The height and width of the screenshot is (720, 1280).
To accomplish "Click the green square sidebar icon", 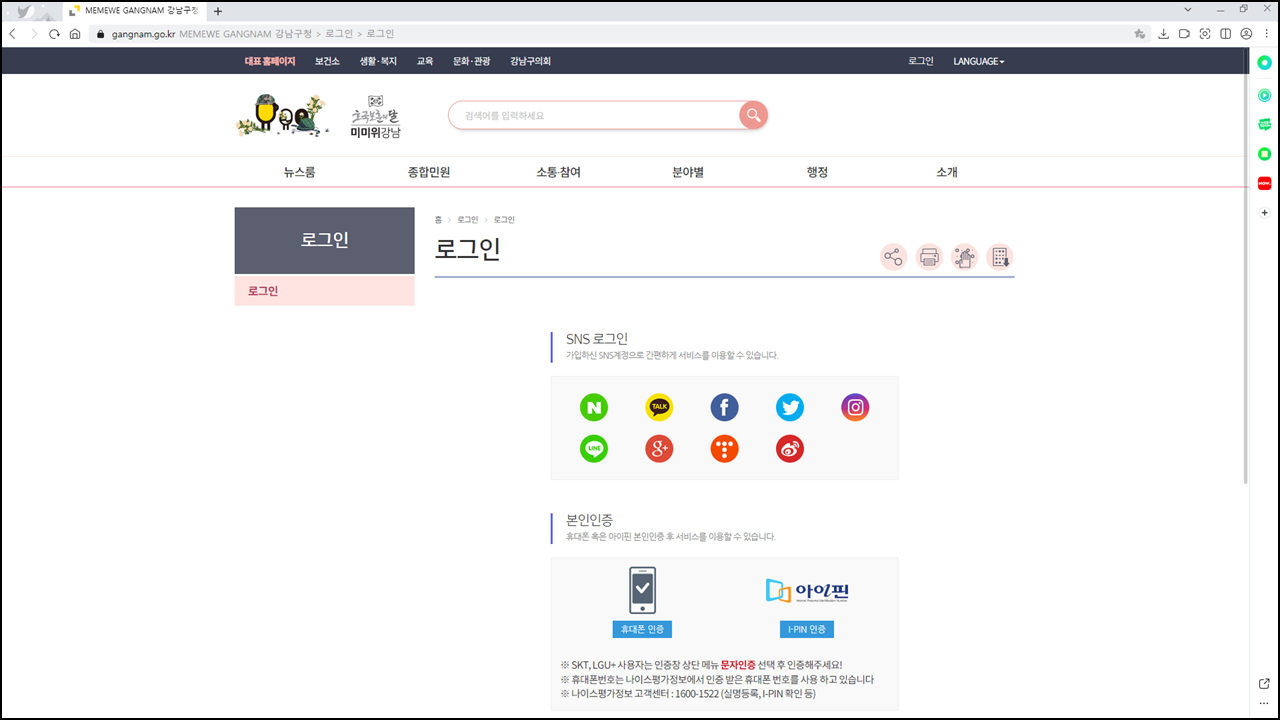I will point(1264,154).
